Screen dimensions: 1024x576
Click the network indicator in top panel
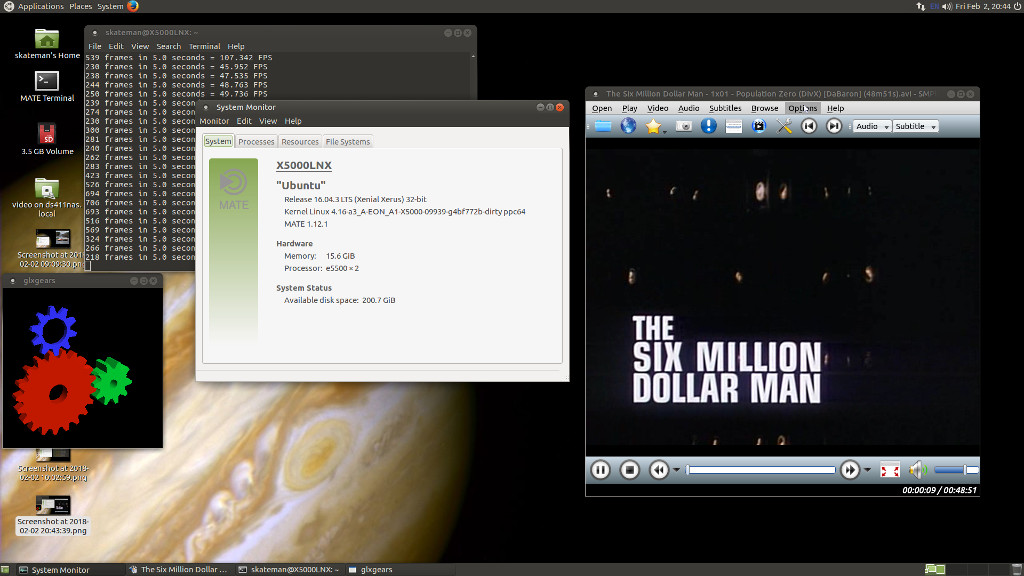[x=921, y=7]
